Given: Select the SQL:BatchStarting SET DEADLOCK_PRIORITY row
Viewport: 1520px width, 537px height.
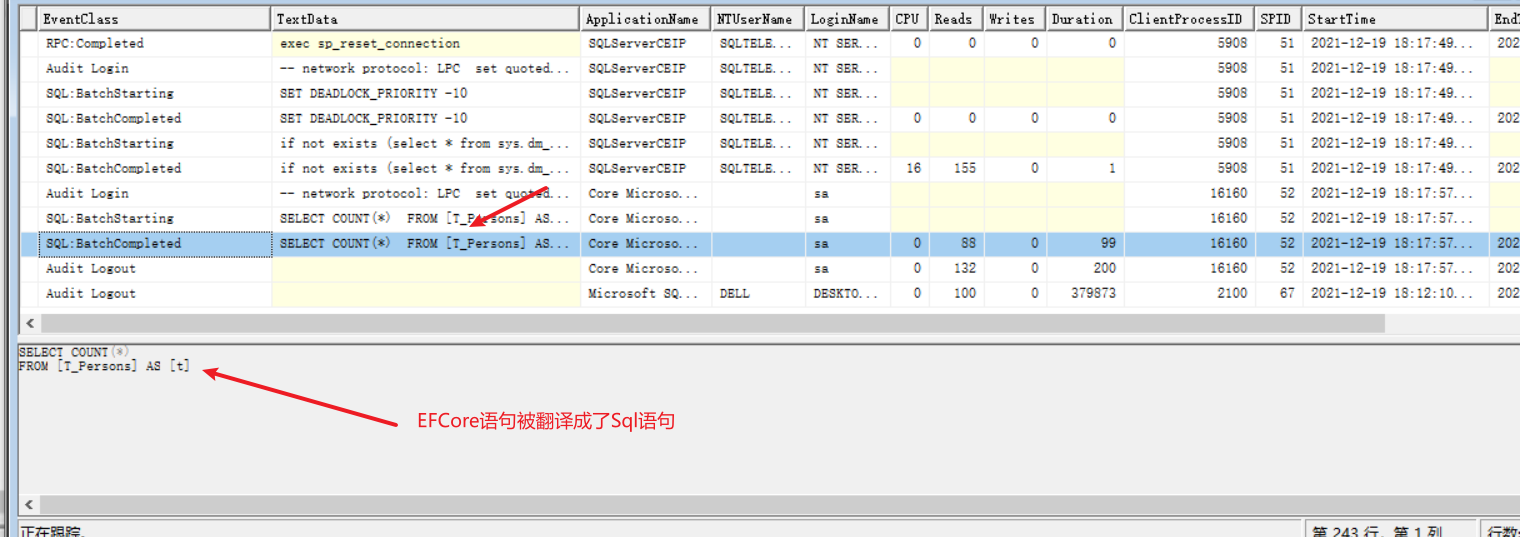Looking at the screenshot, I should point(770,94).
